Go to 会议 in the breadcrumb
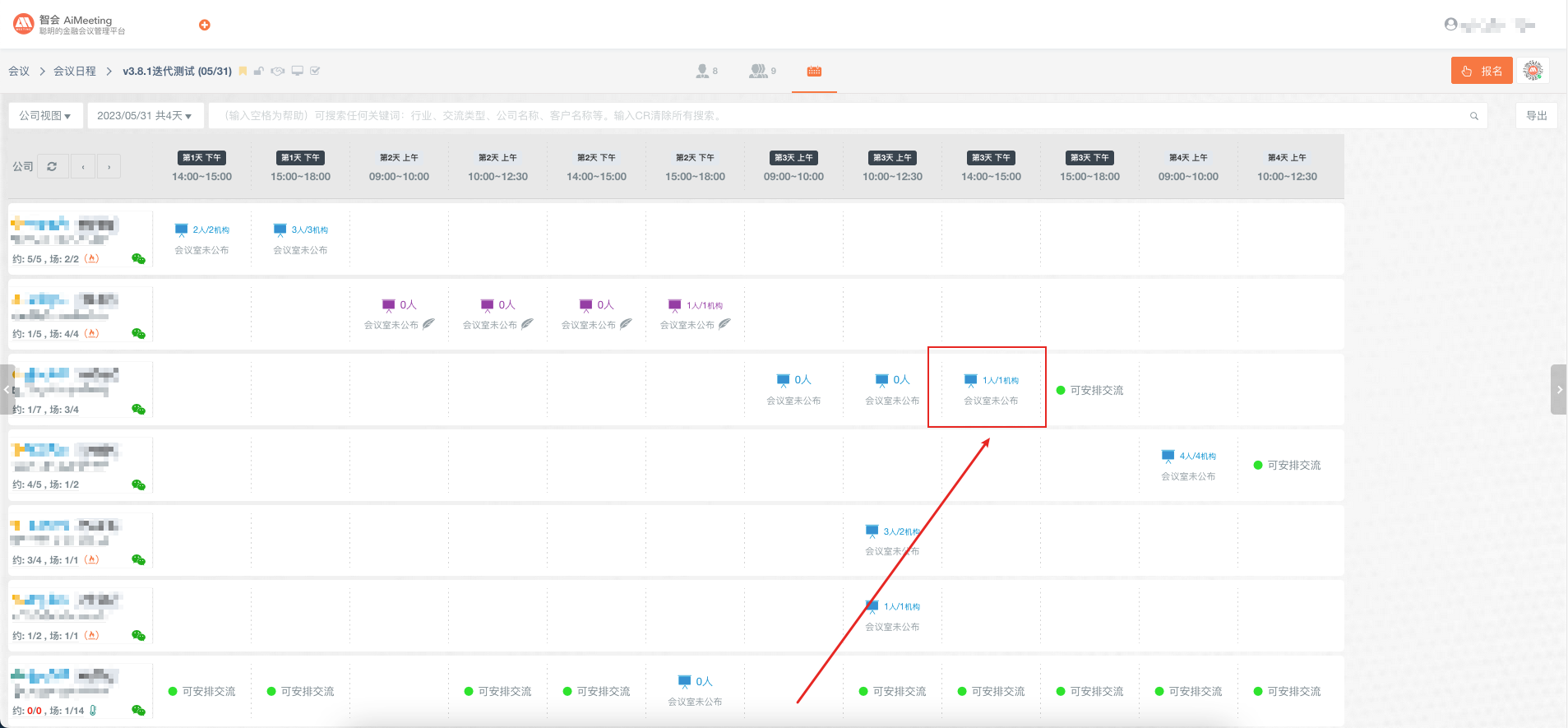1568x728 pixels. coord(19,72)
